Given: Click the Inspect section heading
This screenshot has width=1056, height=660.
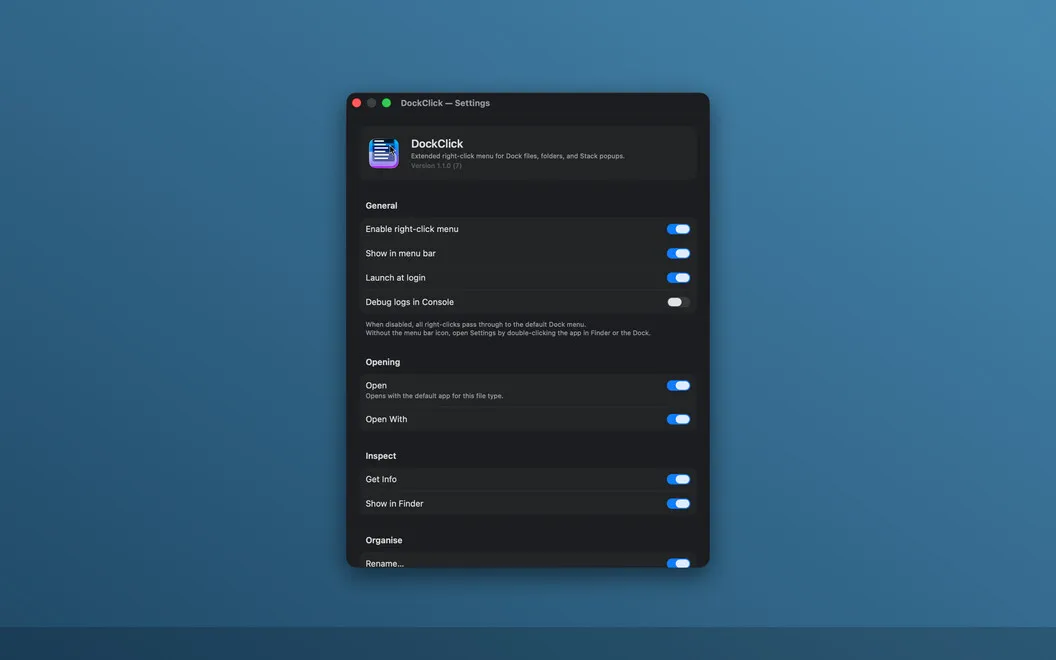Looking at the screenshot, I should coord(381,456).
